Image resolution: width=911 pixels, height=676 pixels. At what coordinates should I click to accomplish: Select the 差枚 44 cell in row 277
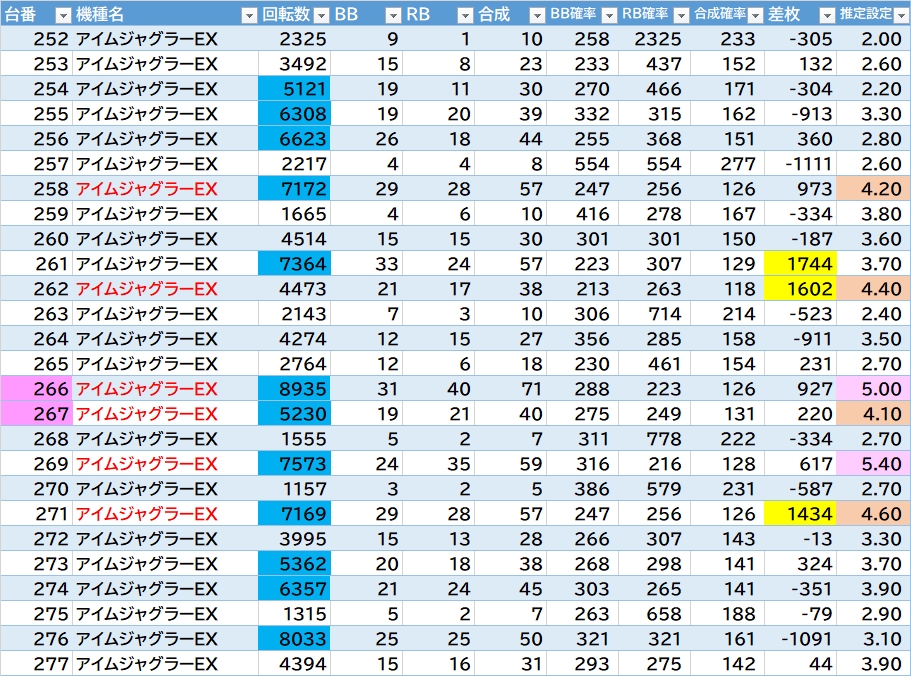(800, 663)
